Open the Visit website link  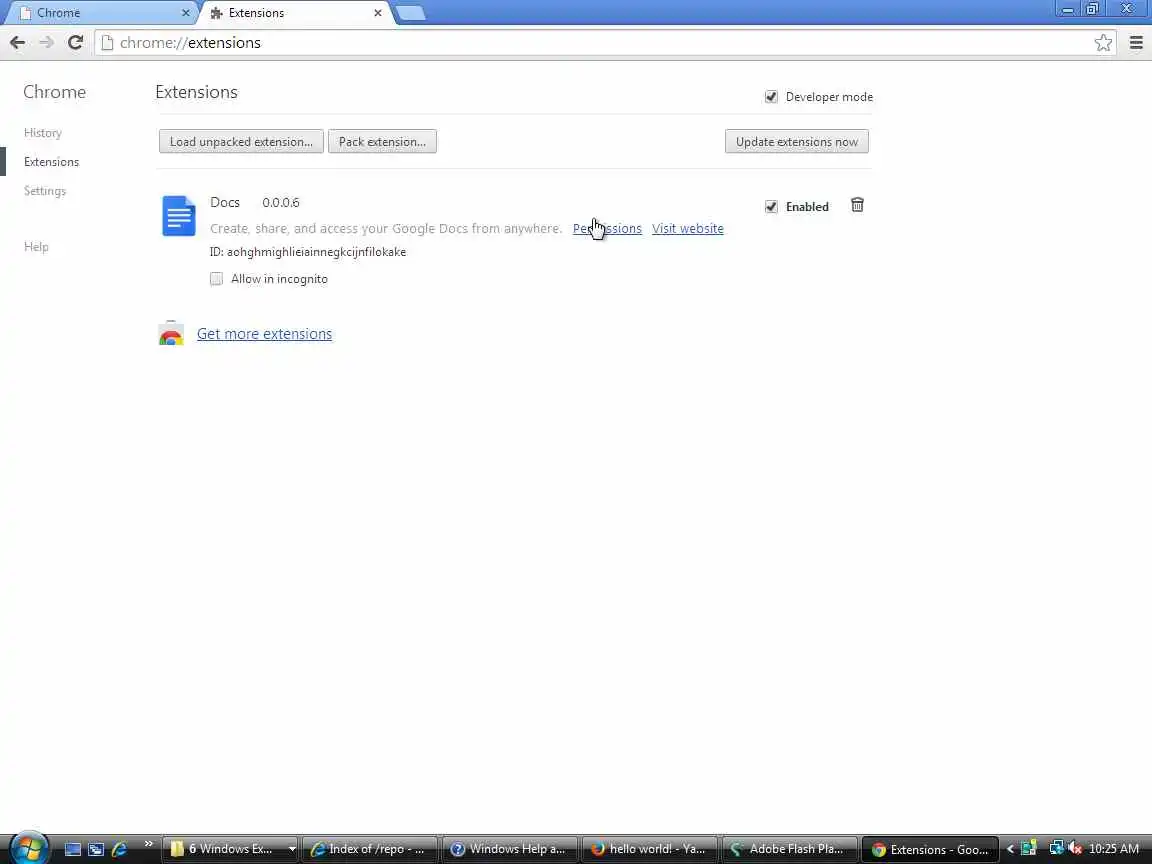[x=688, y=228]
